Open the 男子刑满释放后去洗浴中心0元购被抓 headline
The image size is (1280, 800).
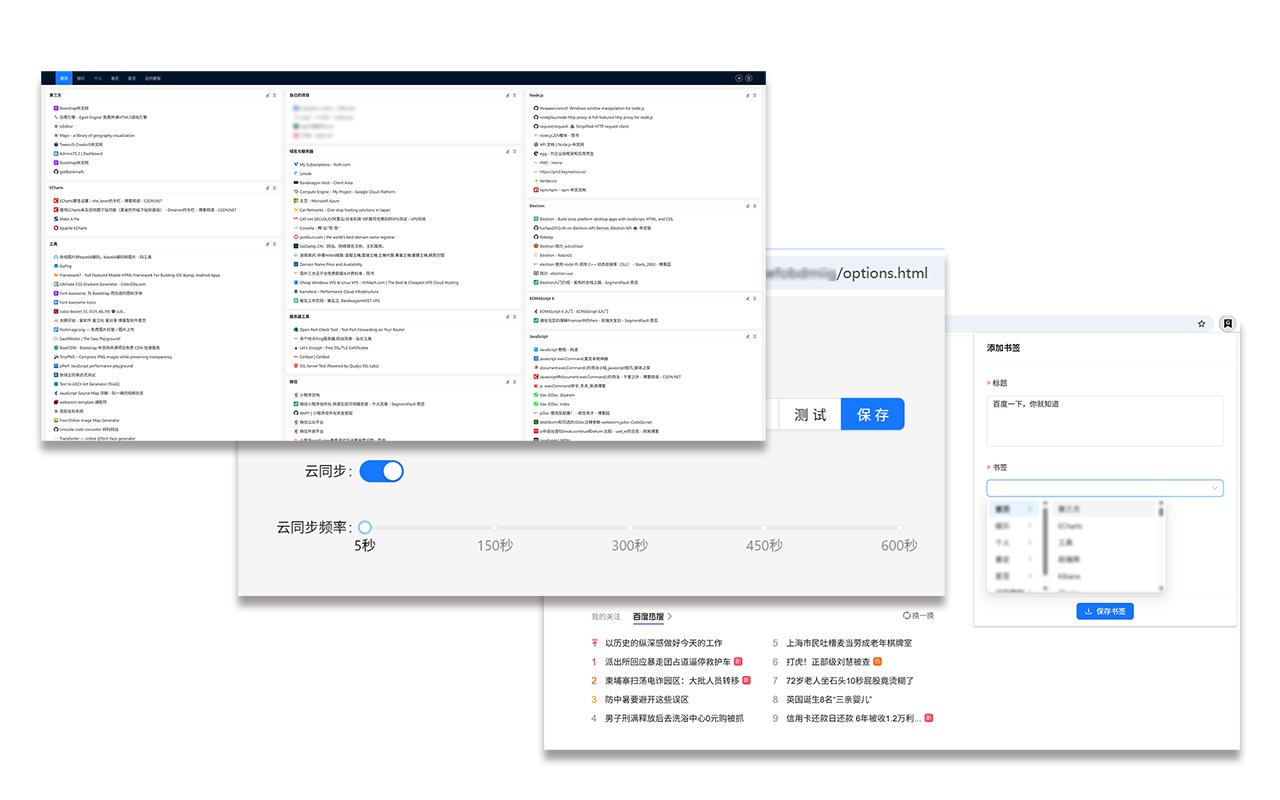tap(674, 718)
